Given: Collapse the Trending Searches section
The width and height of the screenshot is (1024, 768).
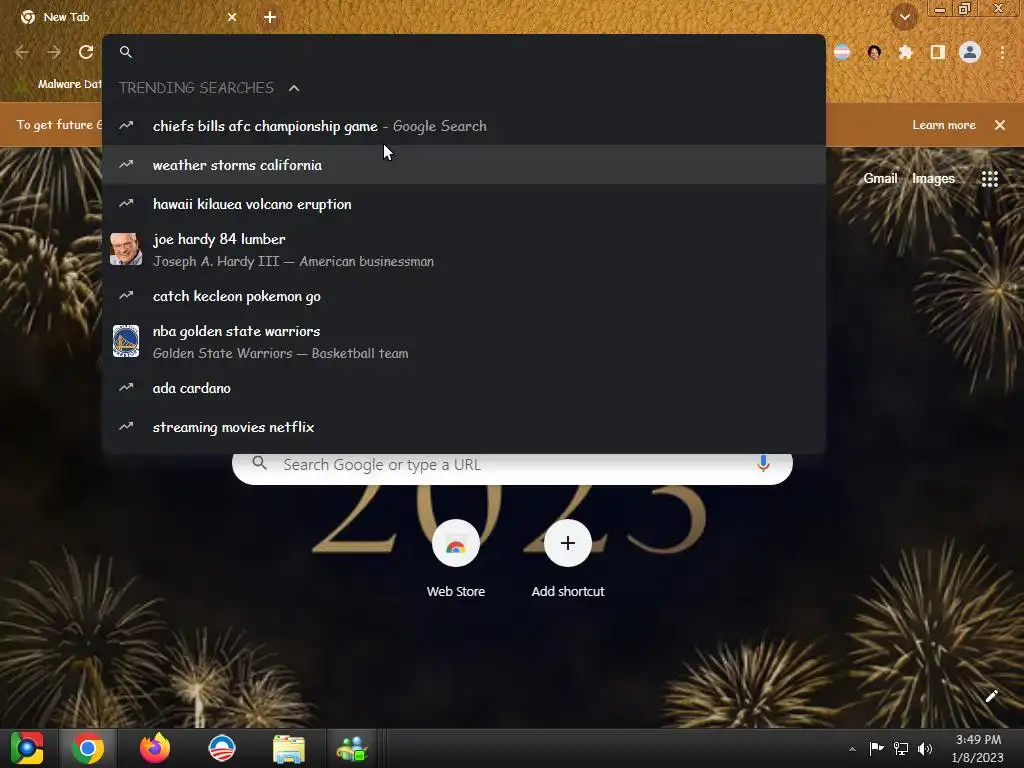Looking at the screenshot, I should click(294, 88).
